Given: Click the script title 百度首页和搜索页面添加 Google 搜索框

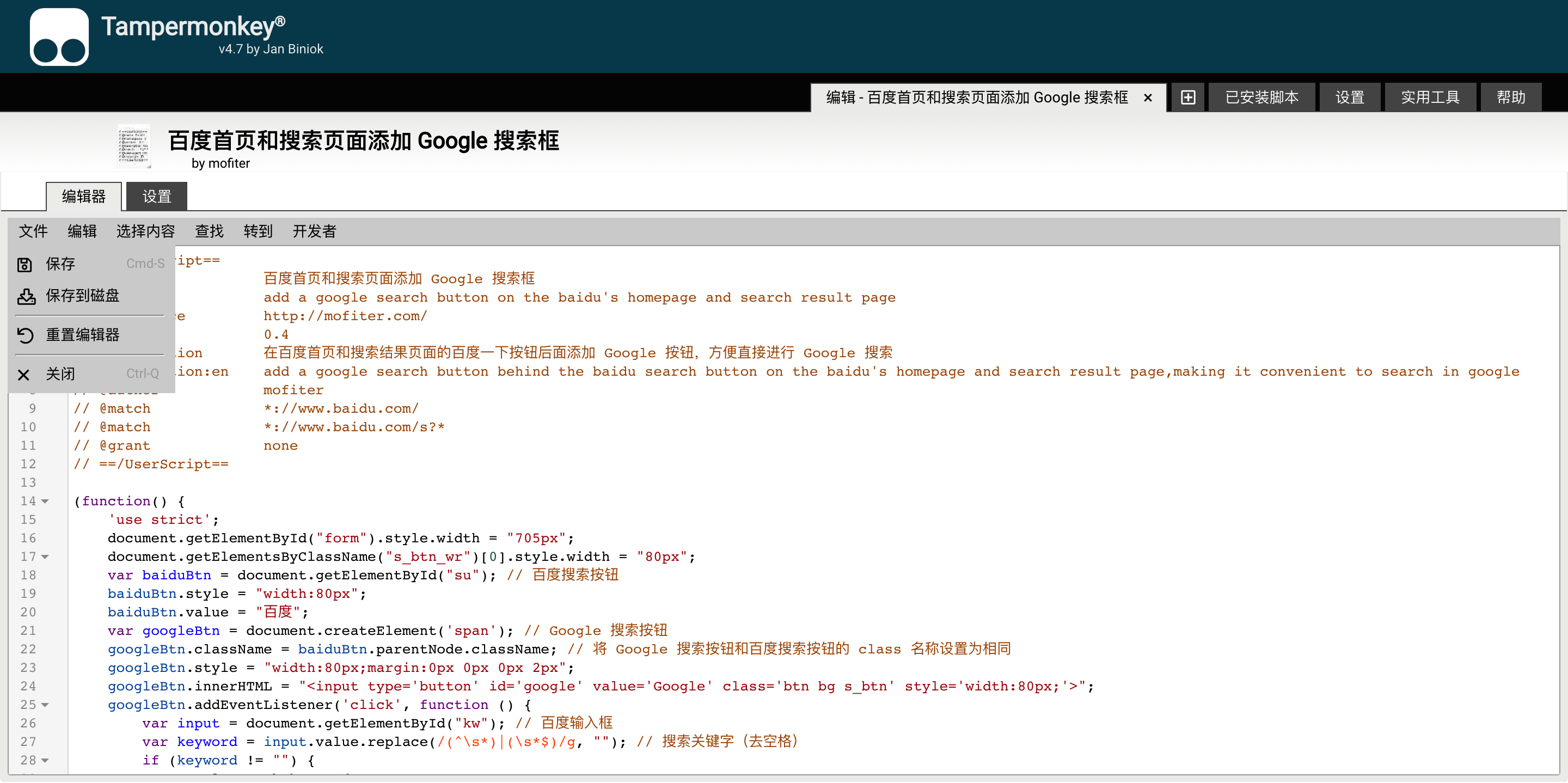Looking at the screenshot, I should pos(363,140).
